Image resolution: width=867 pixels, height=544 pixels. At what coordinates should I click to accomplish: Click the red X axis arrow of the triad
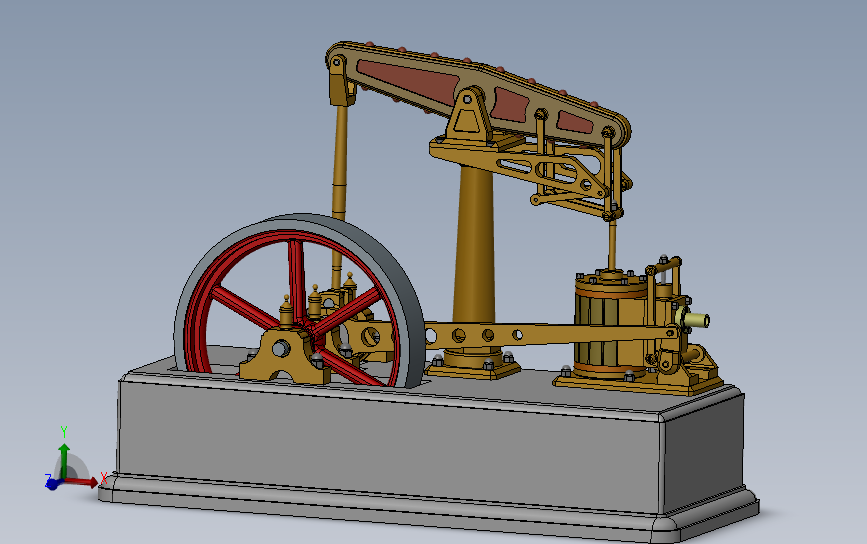point(82,482)
